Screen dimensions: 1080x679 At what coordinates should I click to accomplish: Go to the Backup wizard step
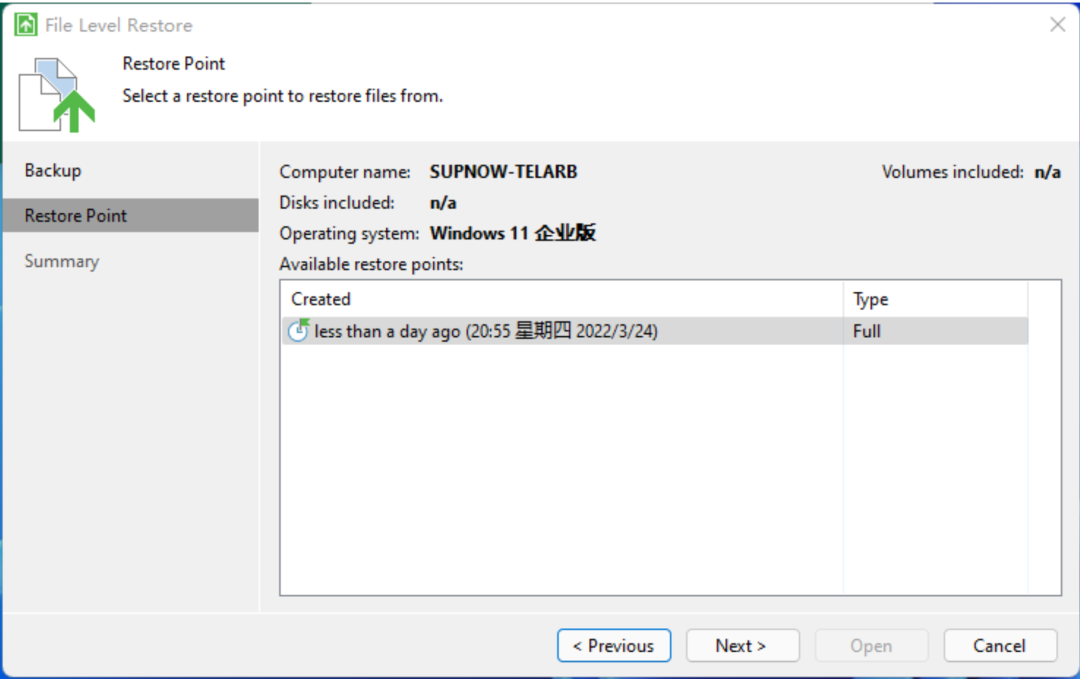click(53, 170)
